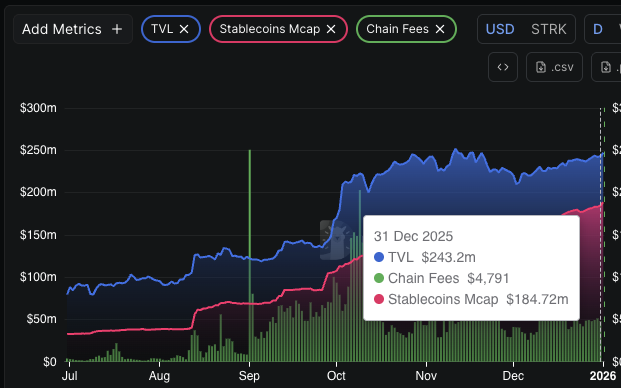Screen dimensions: 621x388
Task: Click the blue TVL dot in tooltip
Action: [379, 257]
